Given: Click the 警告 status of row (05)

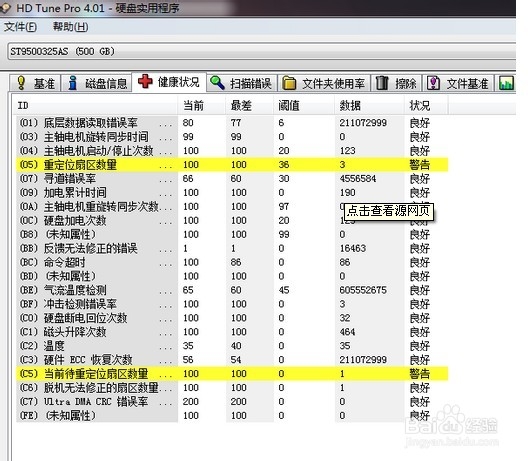Looking at the screenshot, I should 420,165.
